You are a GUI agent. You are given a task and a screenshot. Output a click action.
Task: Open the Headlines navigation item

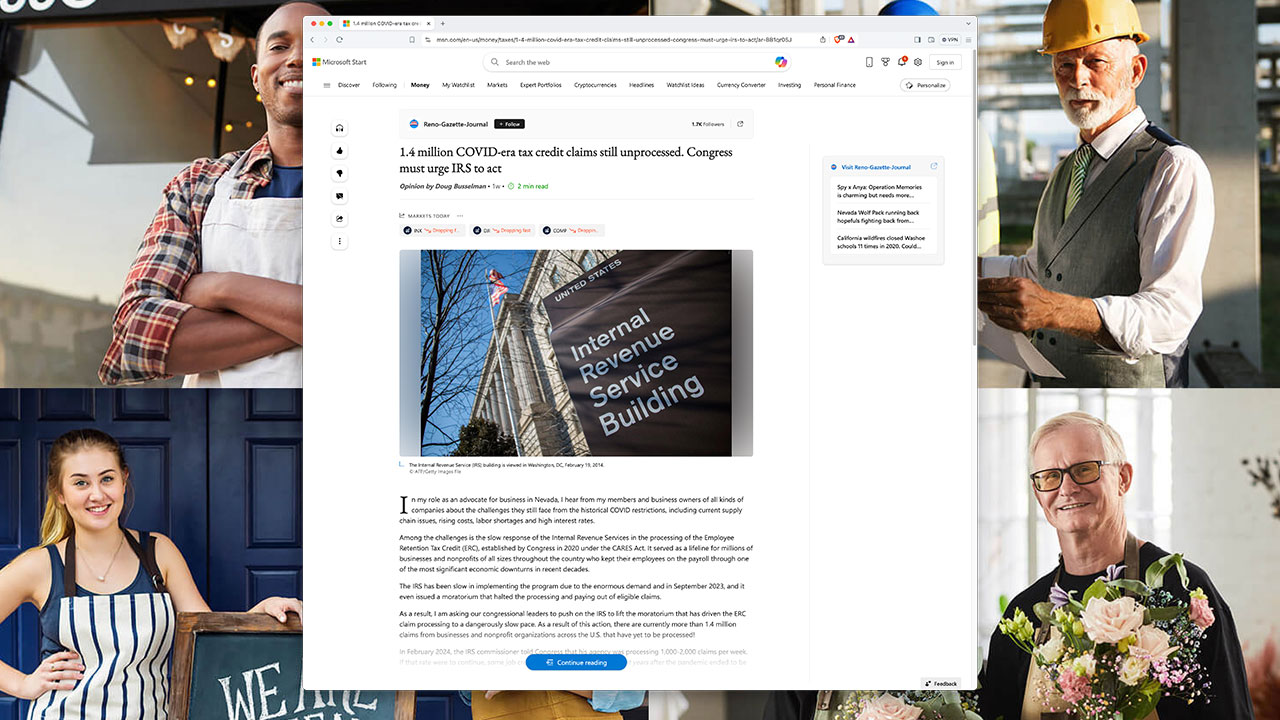pyautogui.click(x=641, y=85)
